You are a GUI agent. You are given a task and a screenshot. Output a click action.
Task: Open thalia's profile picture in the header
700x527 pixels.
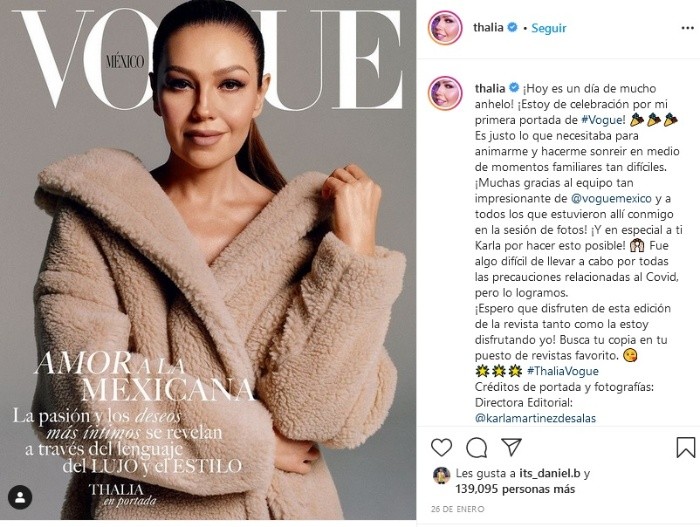coord(445,28)
